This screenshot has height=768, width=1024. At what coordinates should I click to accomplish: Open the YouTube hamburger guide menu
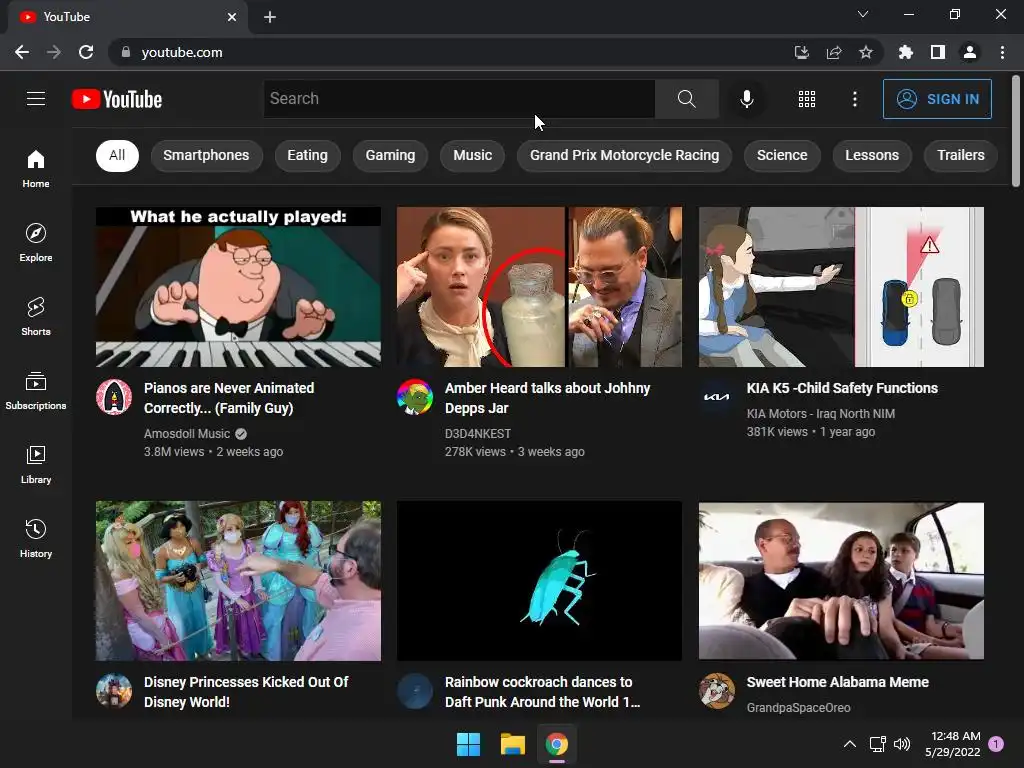coord(36,99)
